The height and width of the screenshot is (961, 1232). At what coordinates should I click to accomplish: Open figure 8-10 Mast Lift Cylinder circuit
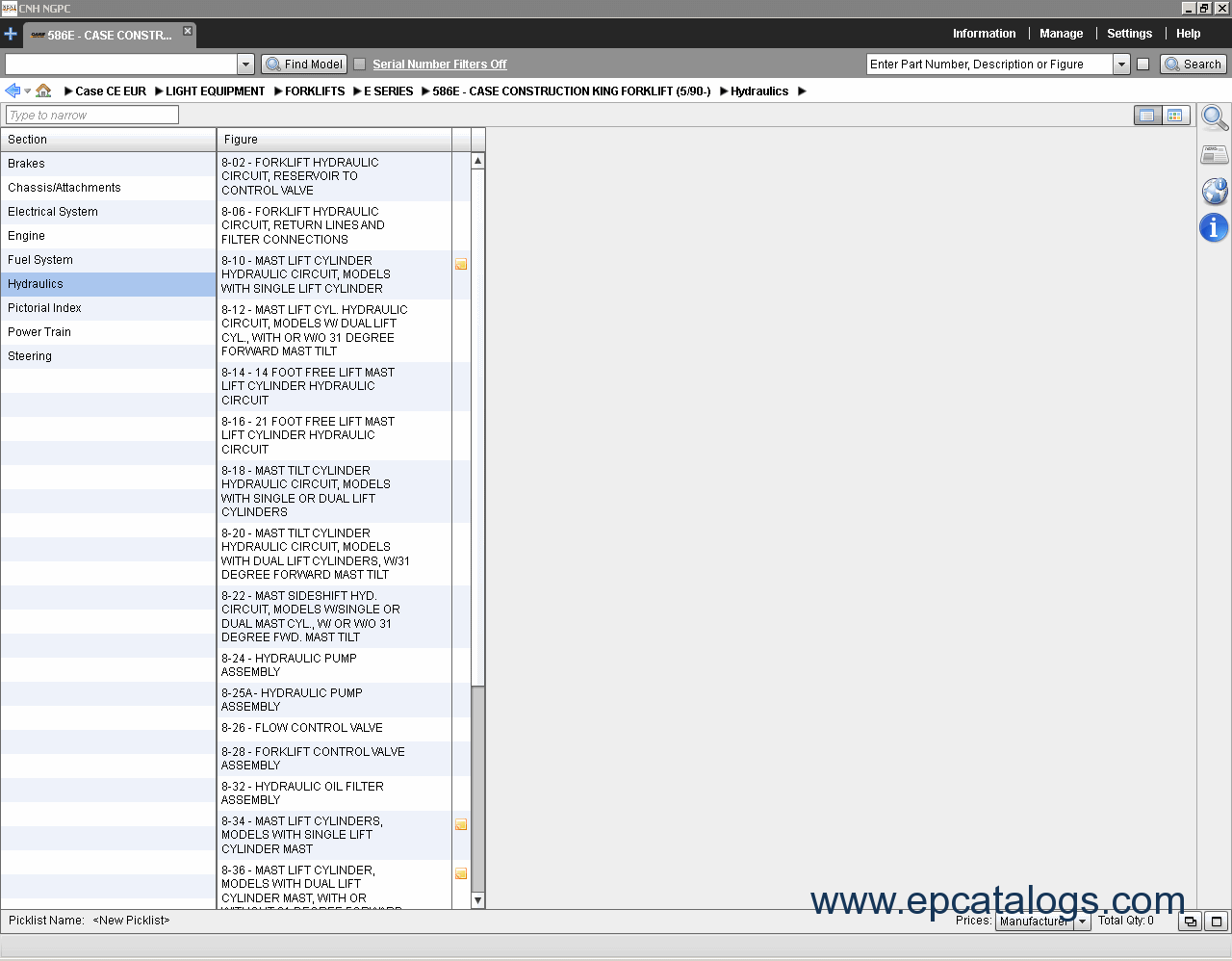(x=335, y=274)
